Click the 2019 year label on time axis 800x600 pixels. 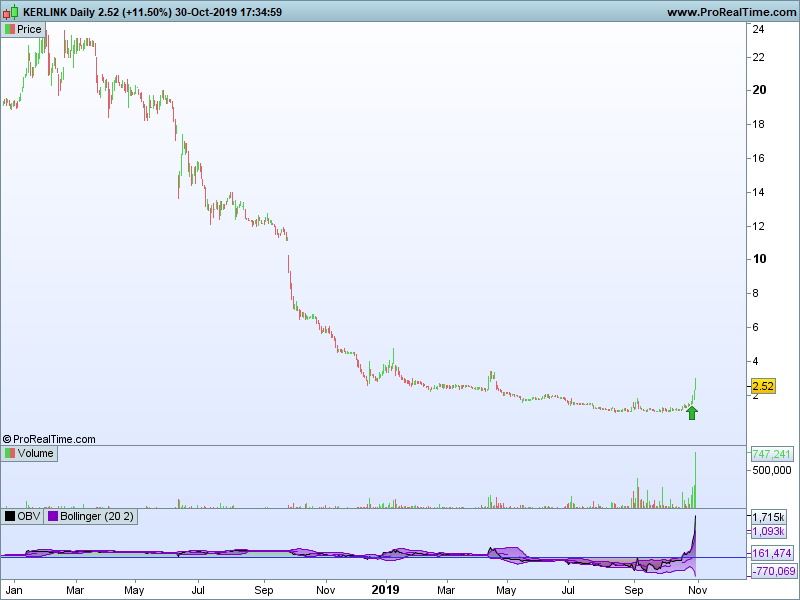[x=385, y=590]
